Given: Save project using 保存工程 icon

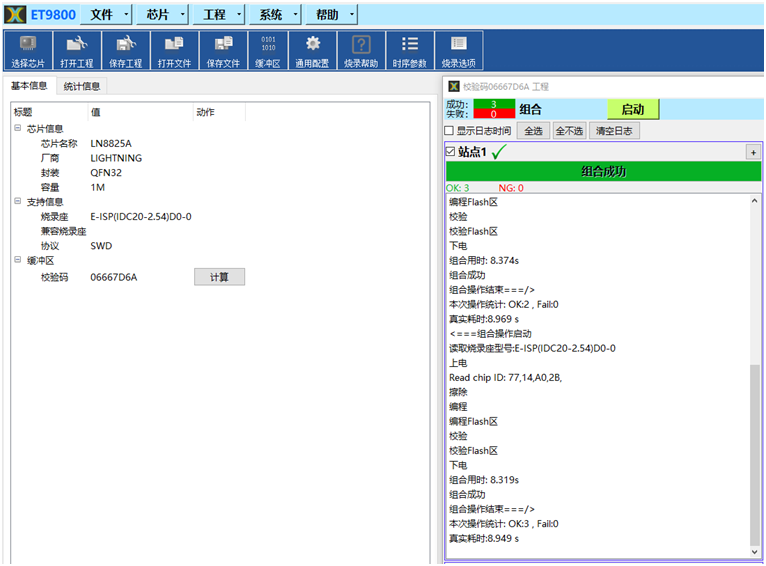Looking at the screenshot, I should 125,50.
